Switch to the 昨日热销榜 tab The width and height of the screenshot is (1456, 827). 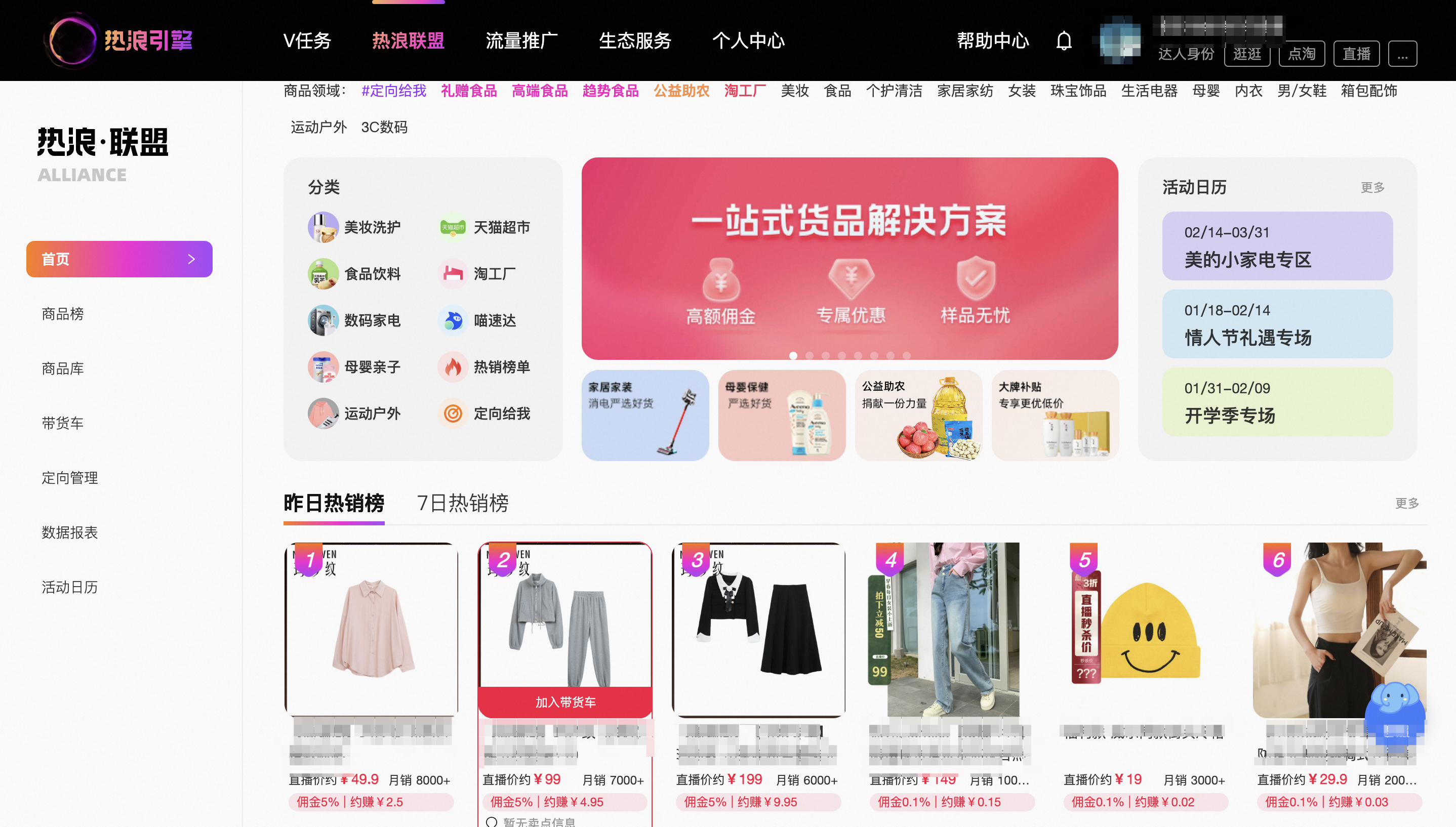[x=334, y=503]
